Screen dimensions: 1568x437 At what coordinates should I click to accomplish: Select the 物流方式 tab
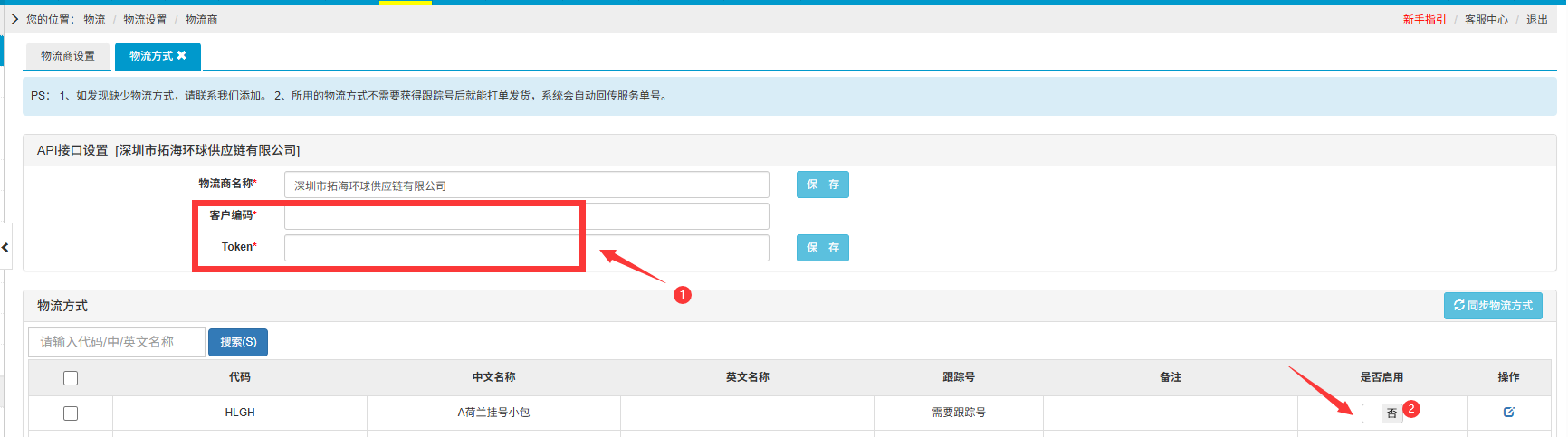click(150, 56)
